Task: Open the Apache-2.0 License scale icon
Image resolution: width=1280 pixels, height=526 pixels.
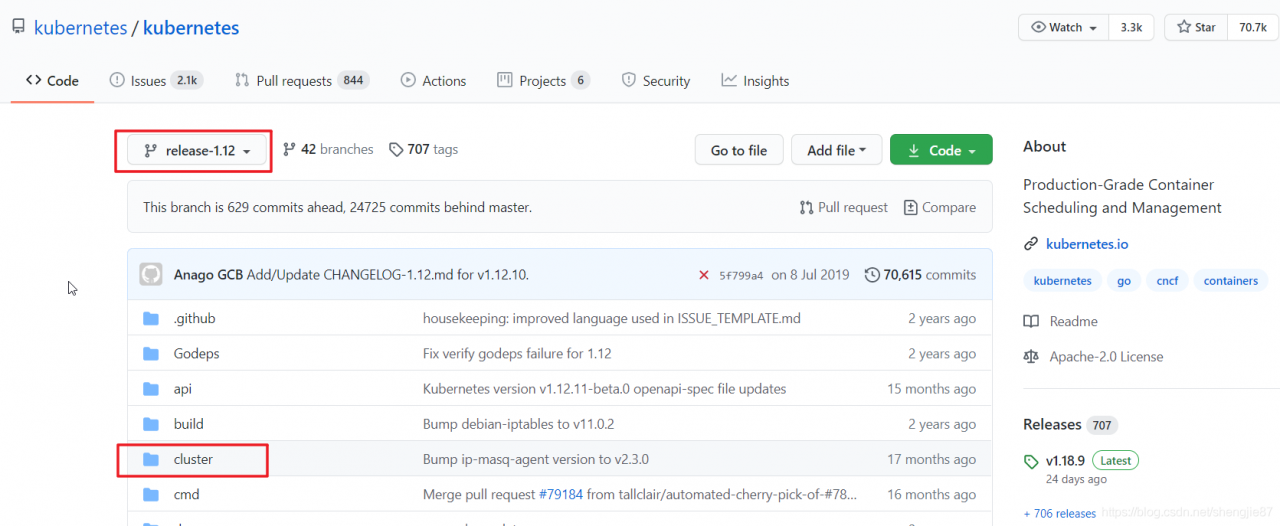Action: point(1031,356)
